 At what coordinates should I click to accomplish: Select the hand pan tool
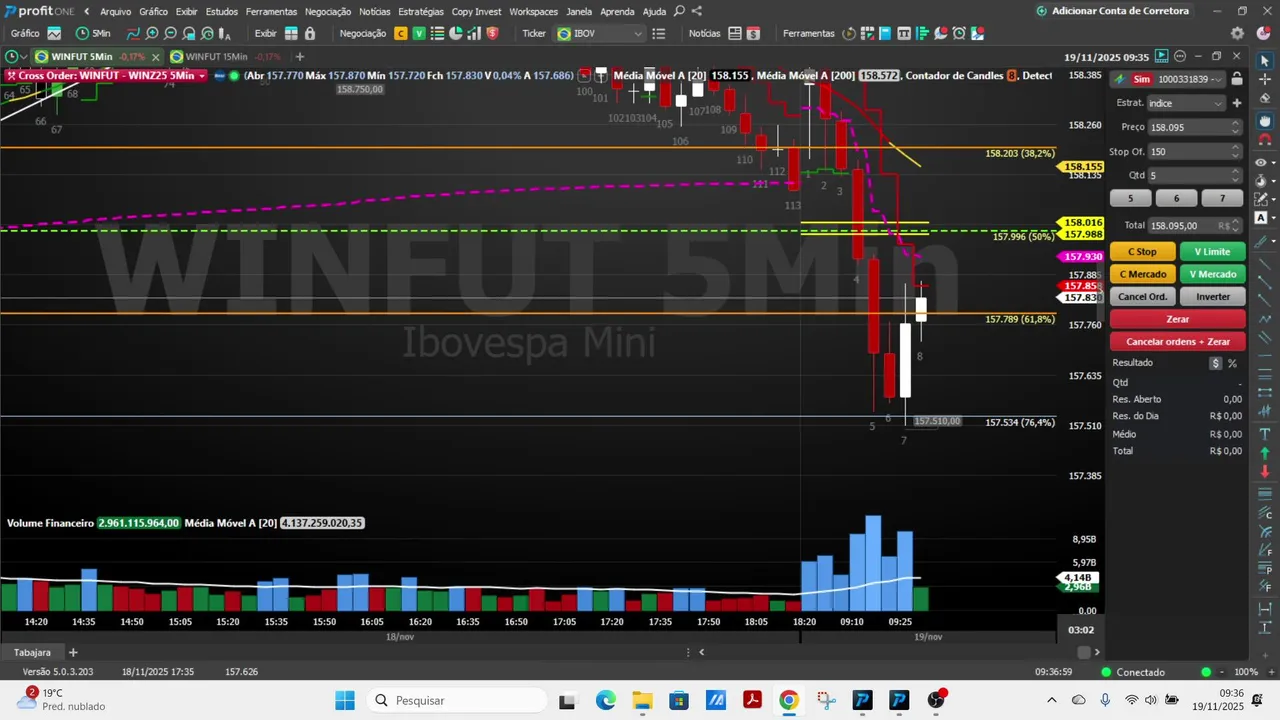click(x=1264, y=121)
